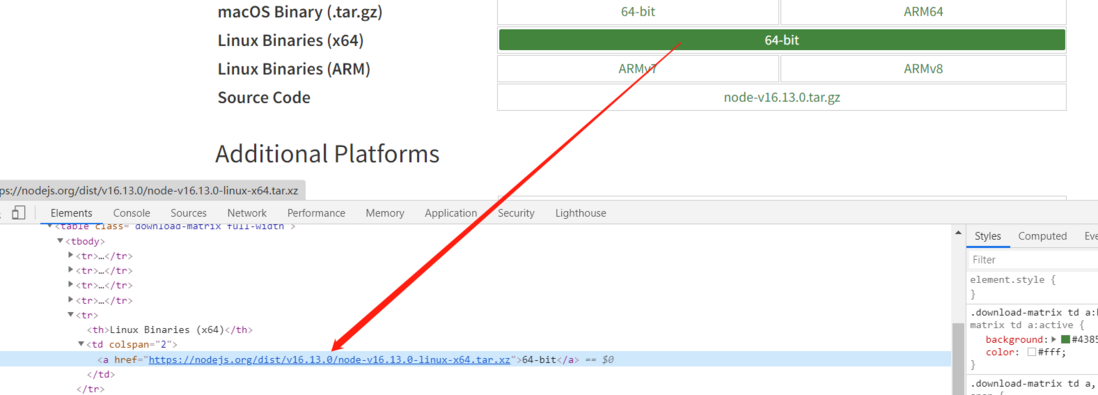Open the Console tab
The height and width of the screenshot is (395, 1098).
coord(132,213)
